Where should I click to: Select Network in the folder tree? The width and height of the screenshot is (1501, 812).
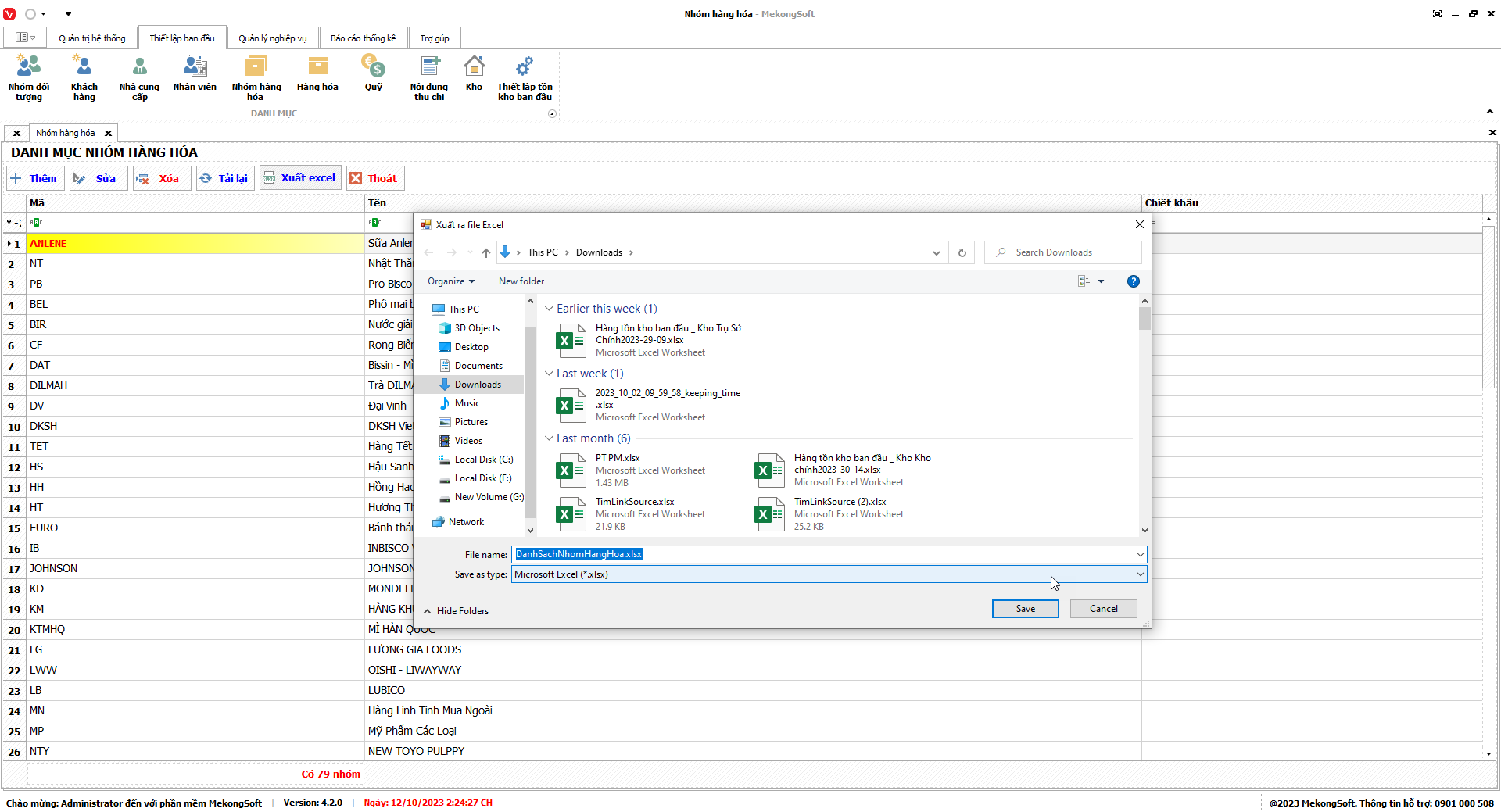click(466, 522)
